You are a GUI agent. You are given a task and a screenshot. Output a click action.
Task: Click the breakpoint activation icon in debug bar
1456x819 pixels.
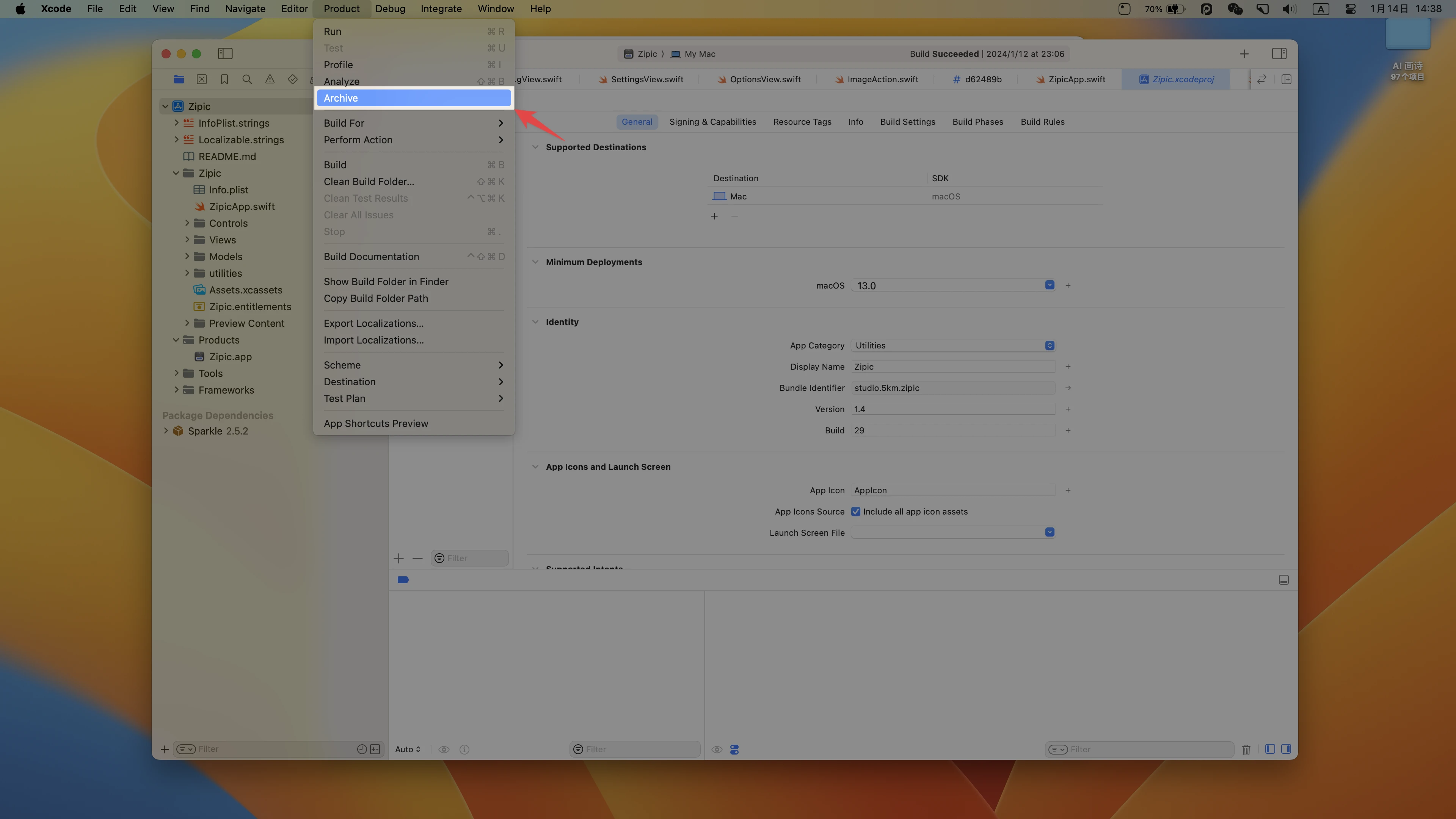click(403, 580)
